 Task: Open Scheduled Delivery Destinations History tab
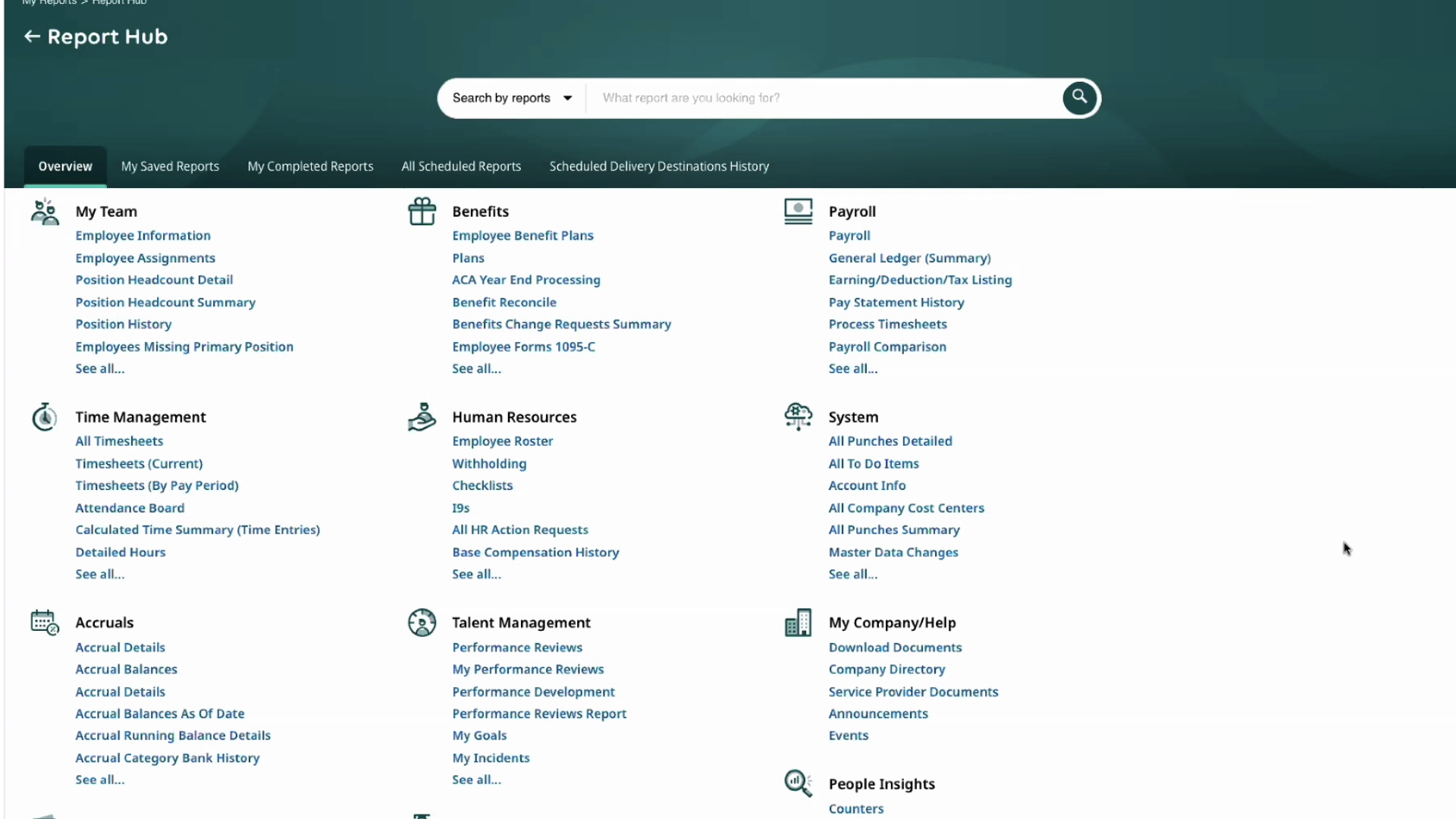(x=659, y=166)
